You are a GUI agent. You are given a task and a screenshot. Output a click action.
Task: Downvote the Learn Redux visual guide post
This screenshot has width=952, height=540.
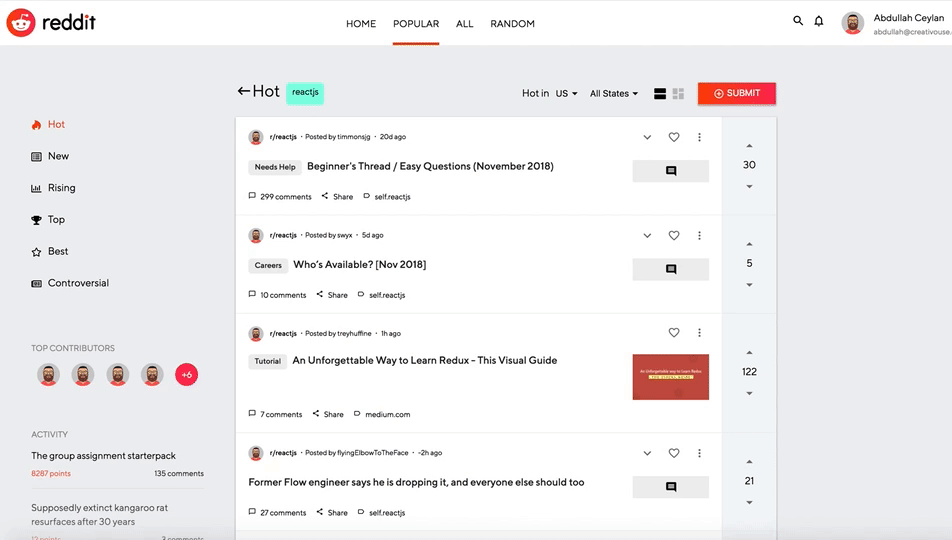pos(749,394)
